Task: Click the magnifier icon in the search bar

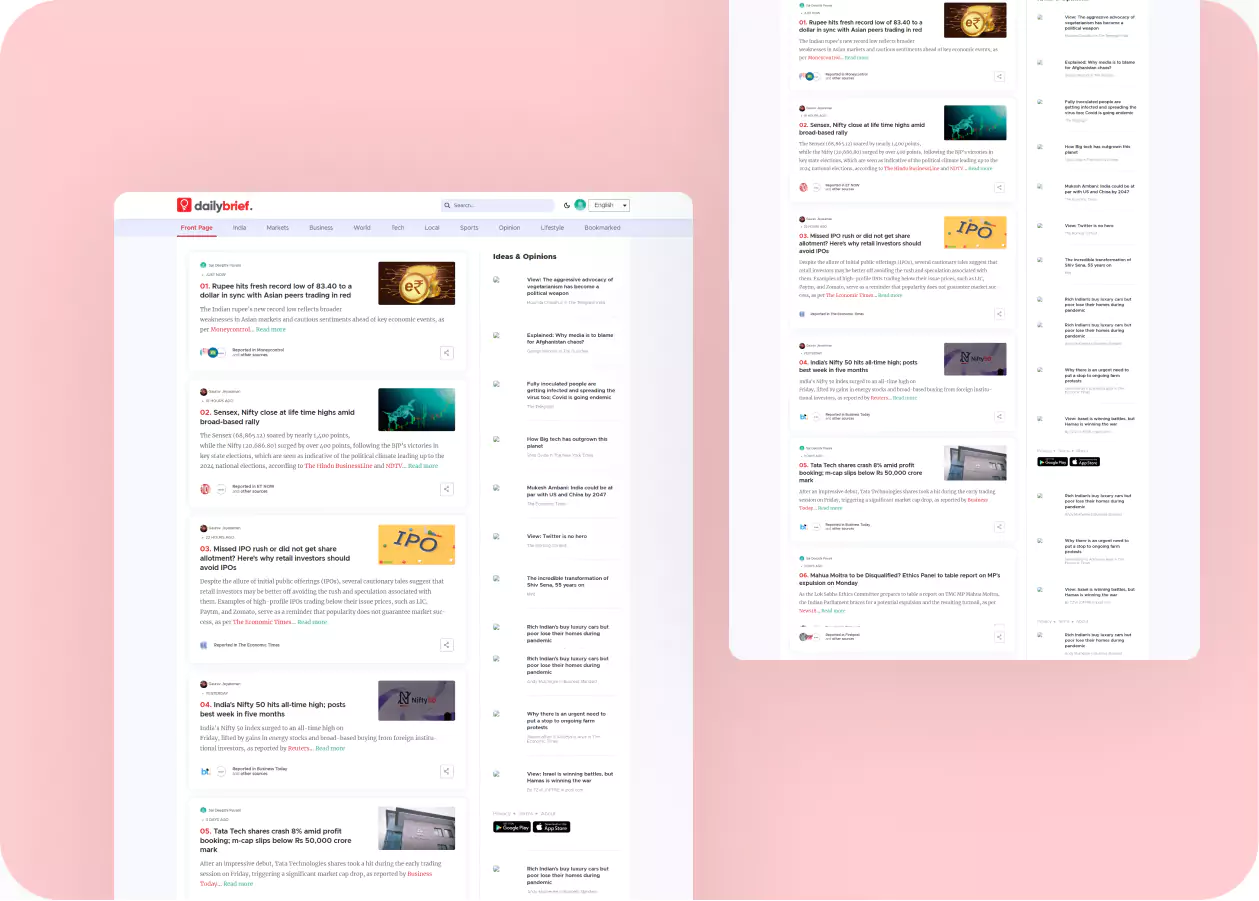Action: (x=448, y=205)
